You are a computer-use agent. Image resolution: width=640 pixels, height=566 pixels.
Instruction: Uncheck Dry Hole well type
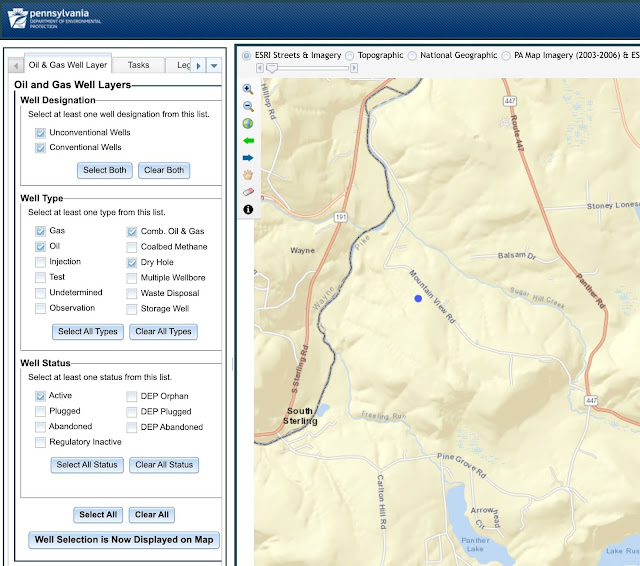pyautogui.click(x=131, y=263)
